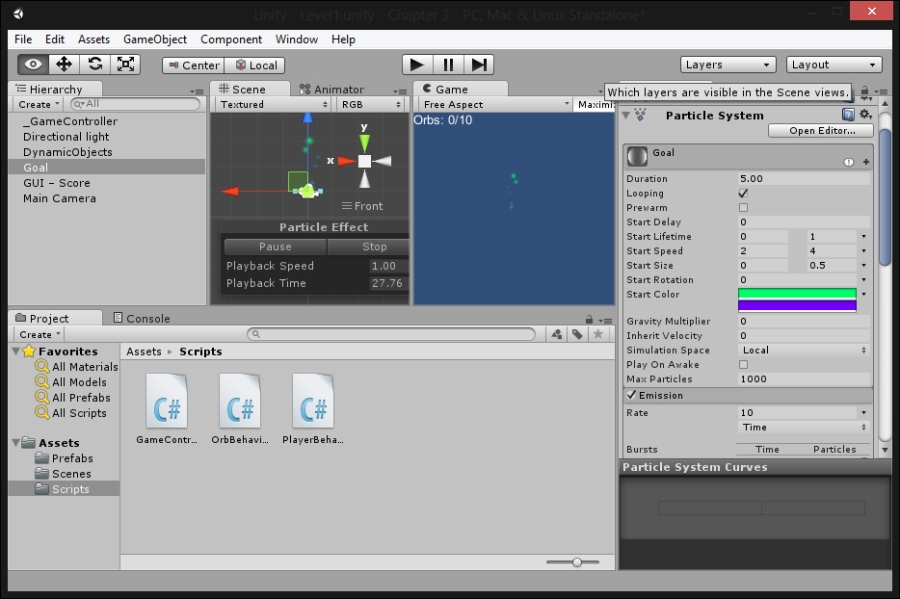The image size is (900, 599).
Task: Open the Simulation Space Local dropdown
Action: pos(804,350)
